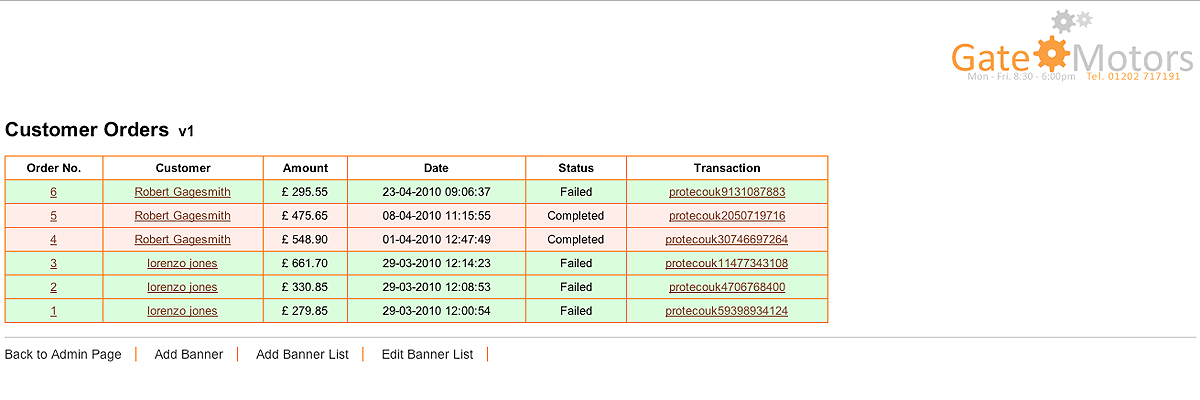Click the Status column header
The height and width of the screenshot is (400, 1200).
576,168
